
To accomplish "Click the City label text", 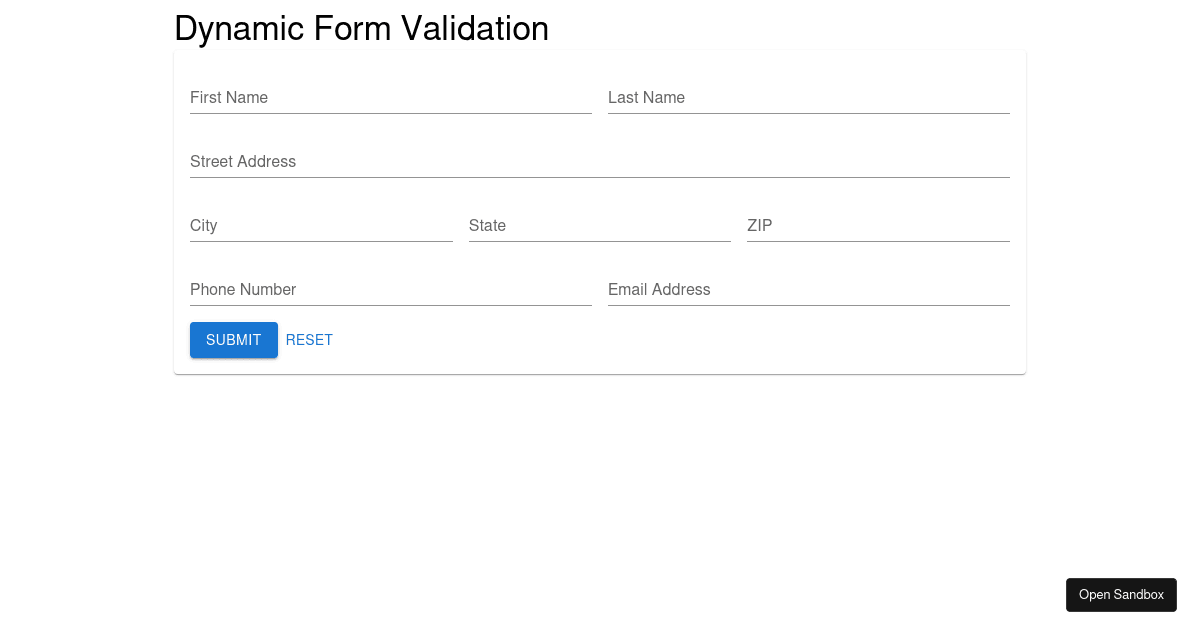I will pyautogui.click(x=204, y=225).
